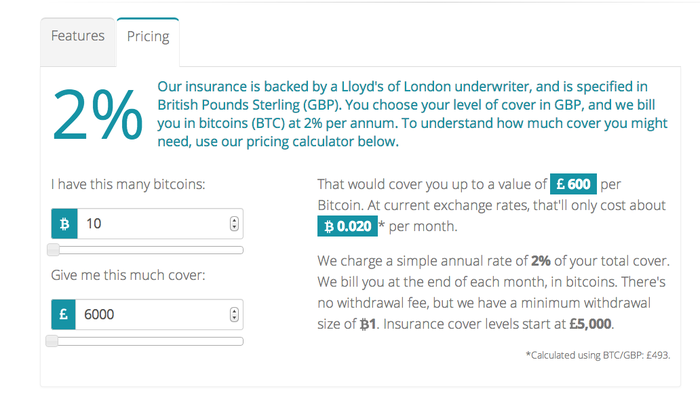700x393 pixels.
Task: Click the large 2% heading
Action: [97, 114]
